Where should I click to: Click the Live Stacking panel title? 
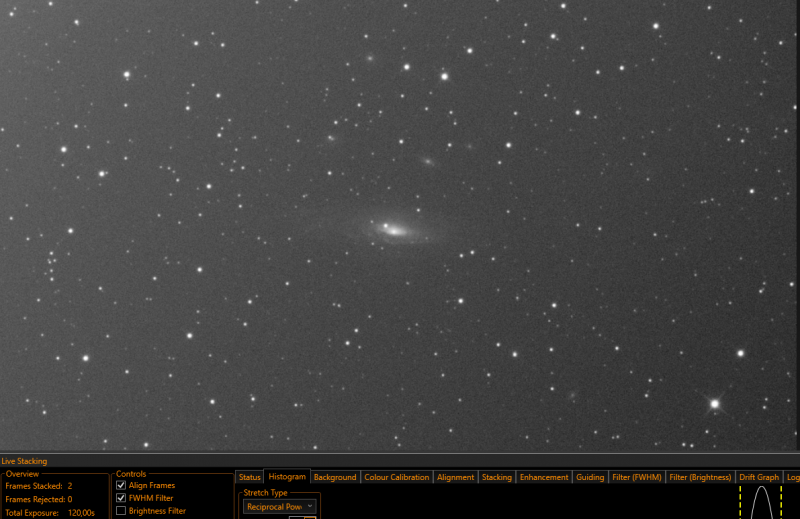tap(24, 461)
